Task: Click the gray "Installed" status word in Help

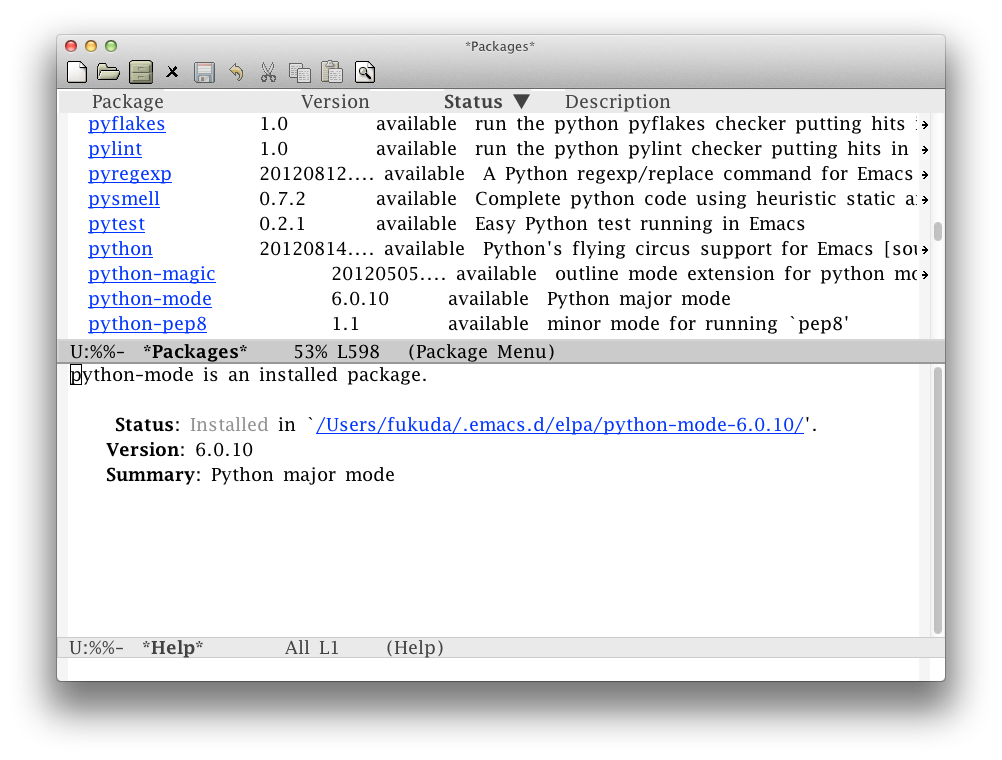Action: (x=229, y=425)
